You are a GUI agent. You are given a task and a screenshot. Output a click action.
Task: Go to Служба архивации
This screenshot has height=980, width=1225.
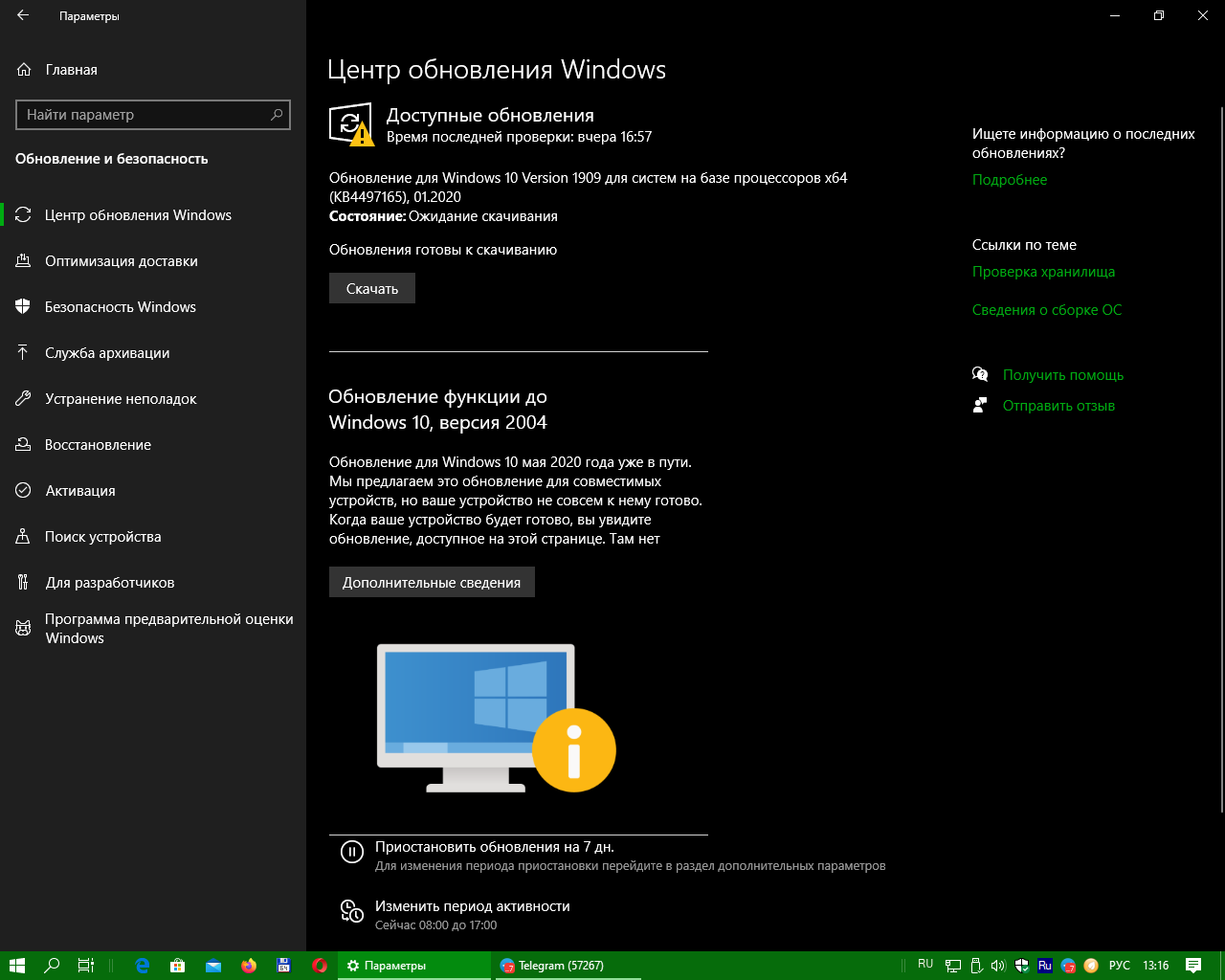pyautogui.click(x=153, y=353)
